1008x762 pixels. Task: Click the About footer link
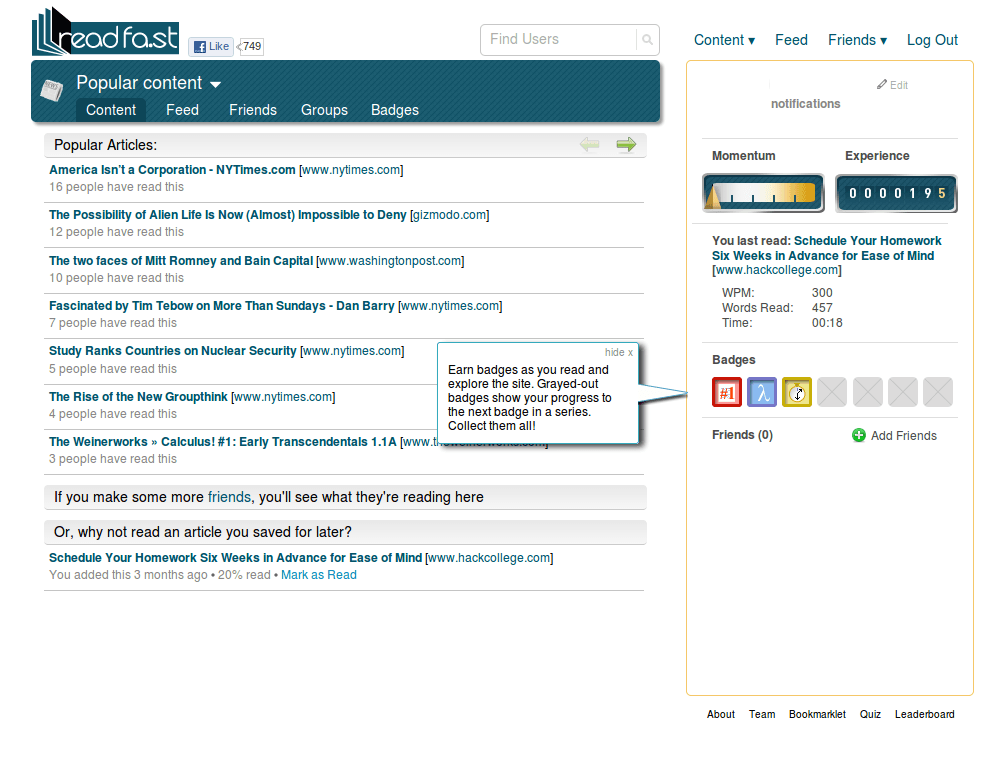tap(721, 714)
